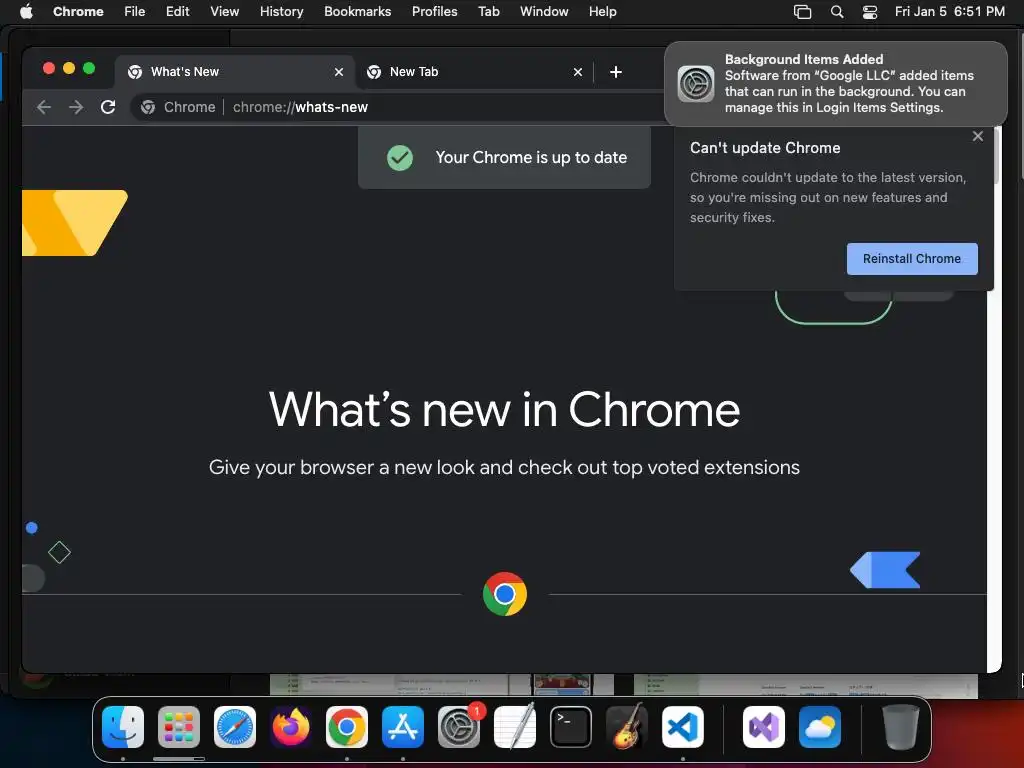Click the What's new in Chrome heading
The height and width of the screenshot is (768, 1024).
504,409
